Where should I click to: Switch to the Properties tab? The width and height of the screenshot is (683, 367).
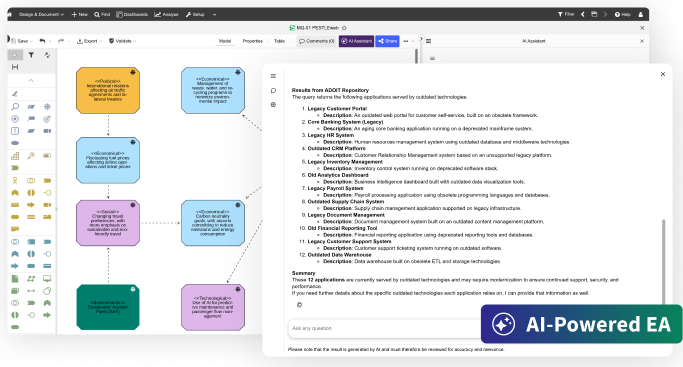(x=253, y=41)
